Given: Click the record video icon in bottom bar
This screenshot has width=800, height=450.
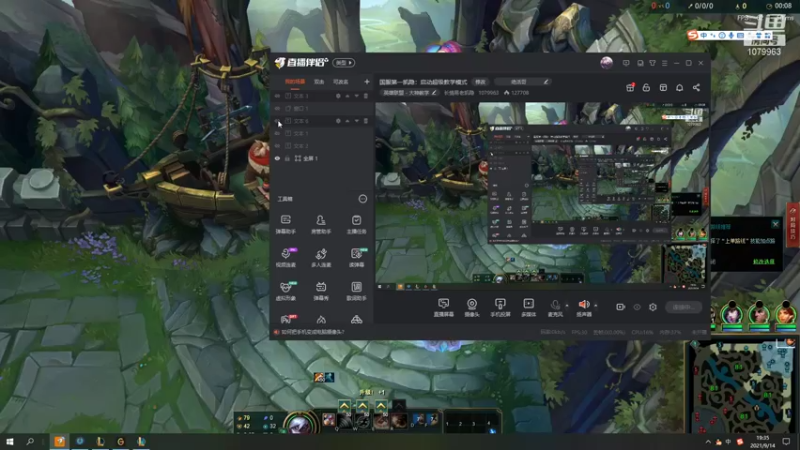Looking at the screenshot, I should [620, 307].
